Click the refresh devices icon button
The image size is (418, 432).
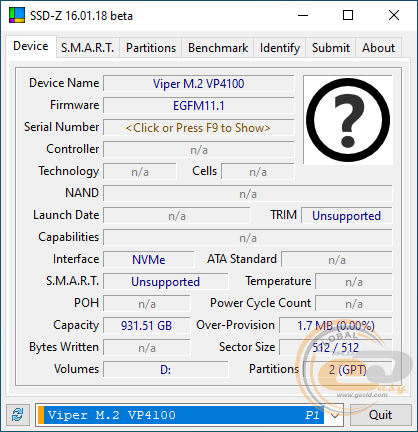click(18, 415)
